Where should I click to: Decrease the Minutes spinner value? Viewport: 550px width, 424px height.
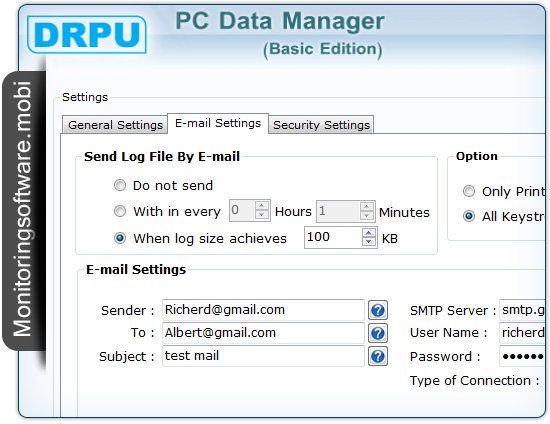point(367,215)
